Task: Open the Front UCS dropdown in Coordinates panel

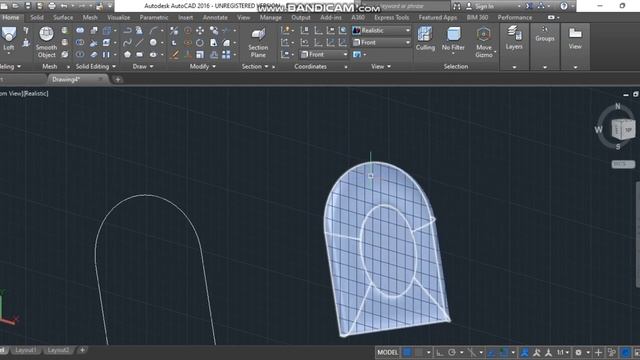Action: [324, 54]
